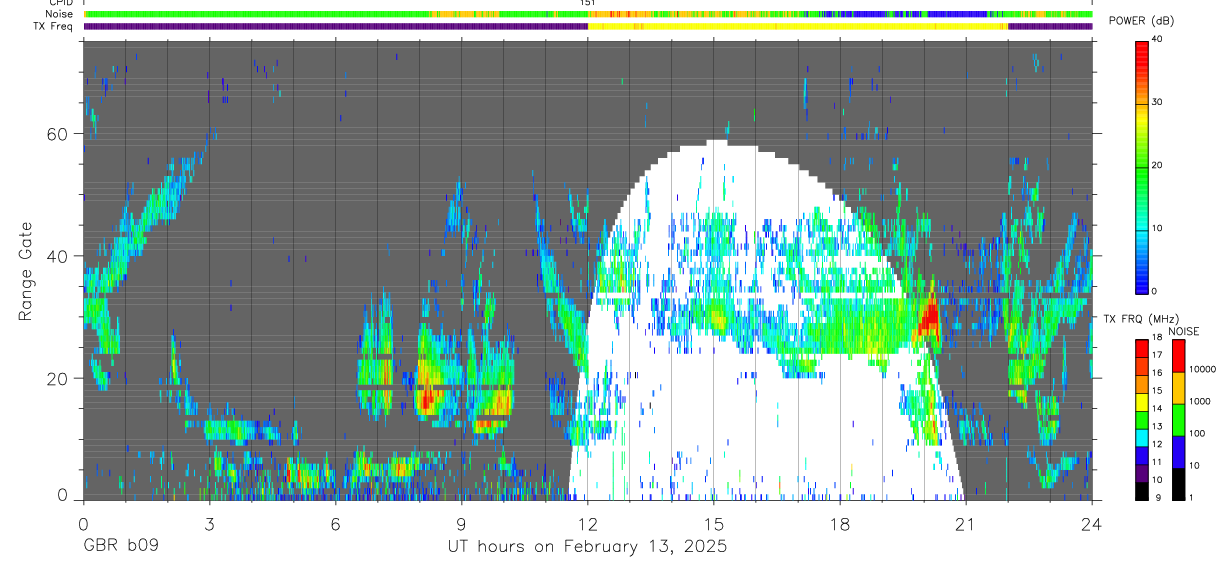Click the power scale value 20
The image size is (1228, 567).
pyautogui.click(x=1157, y=165)
